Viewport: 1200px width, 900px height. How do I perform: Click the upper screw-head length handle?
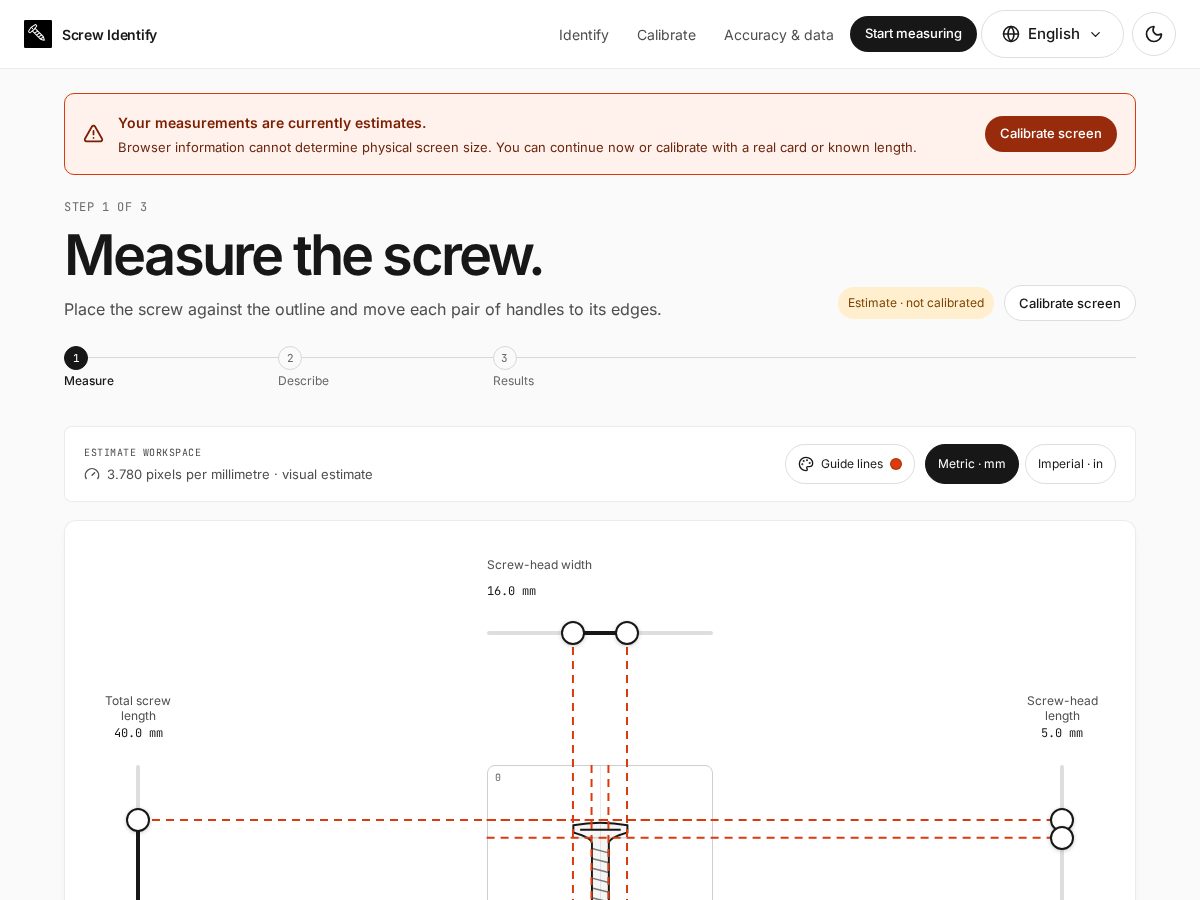click(x=1062, y=820)
